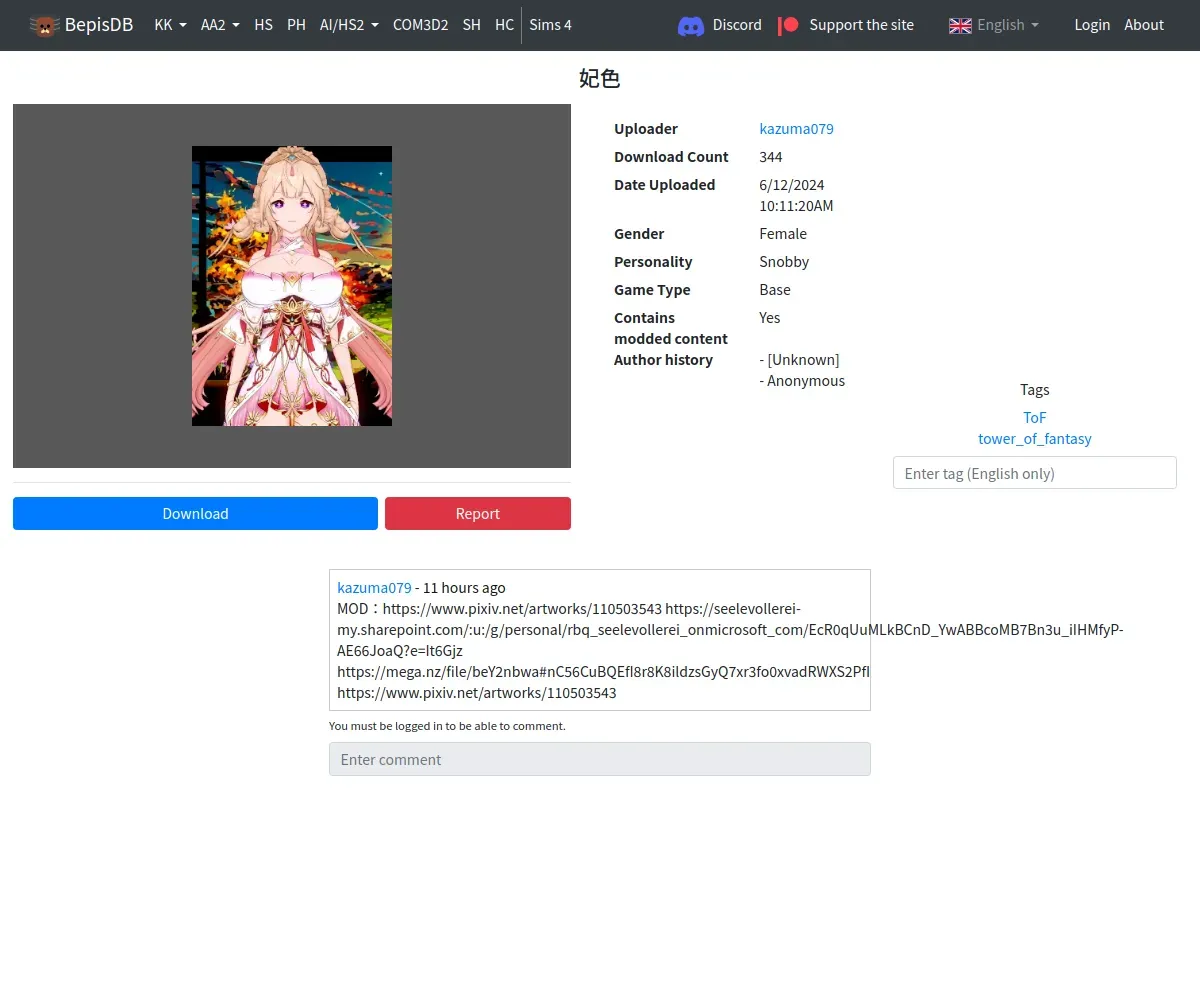The image size is (1200, 1000).
Task: Open uploader kazuma079 profile link
Action: pyautogui.click(x=796, y=129)
